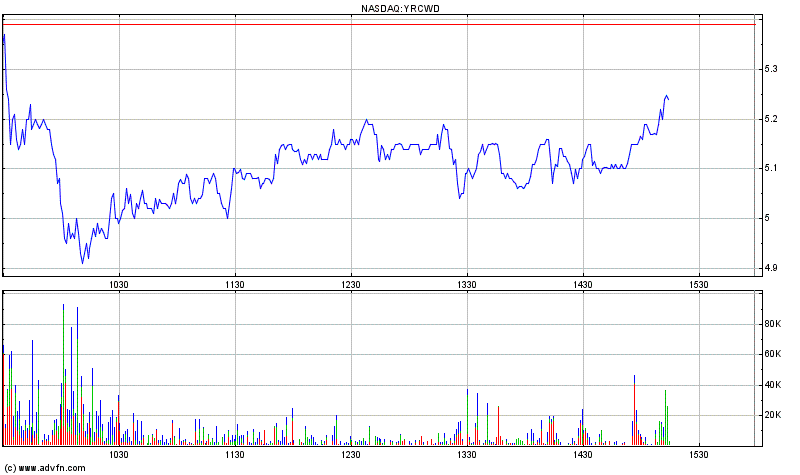Click the red previous-close line on price chart
Image resolution: width=800 pixels, height=475 pixels.
[x=379, y=24]
